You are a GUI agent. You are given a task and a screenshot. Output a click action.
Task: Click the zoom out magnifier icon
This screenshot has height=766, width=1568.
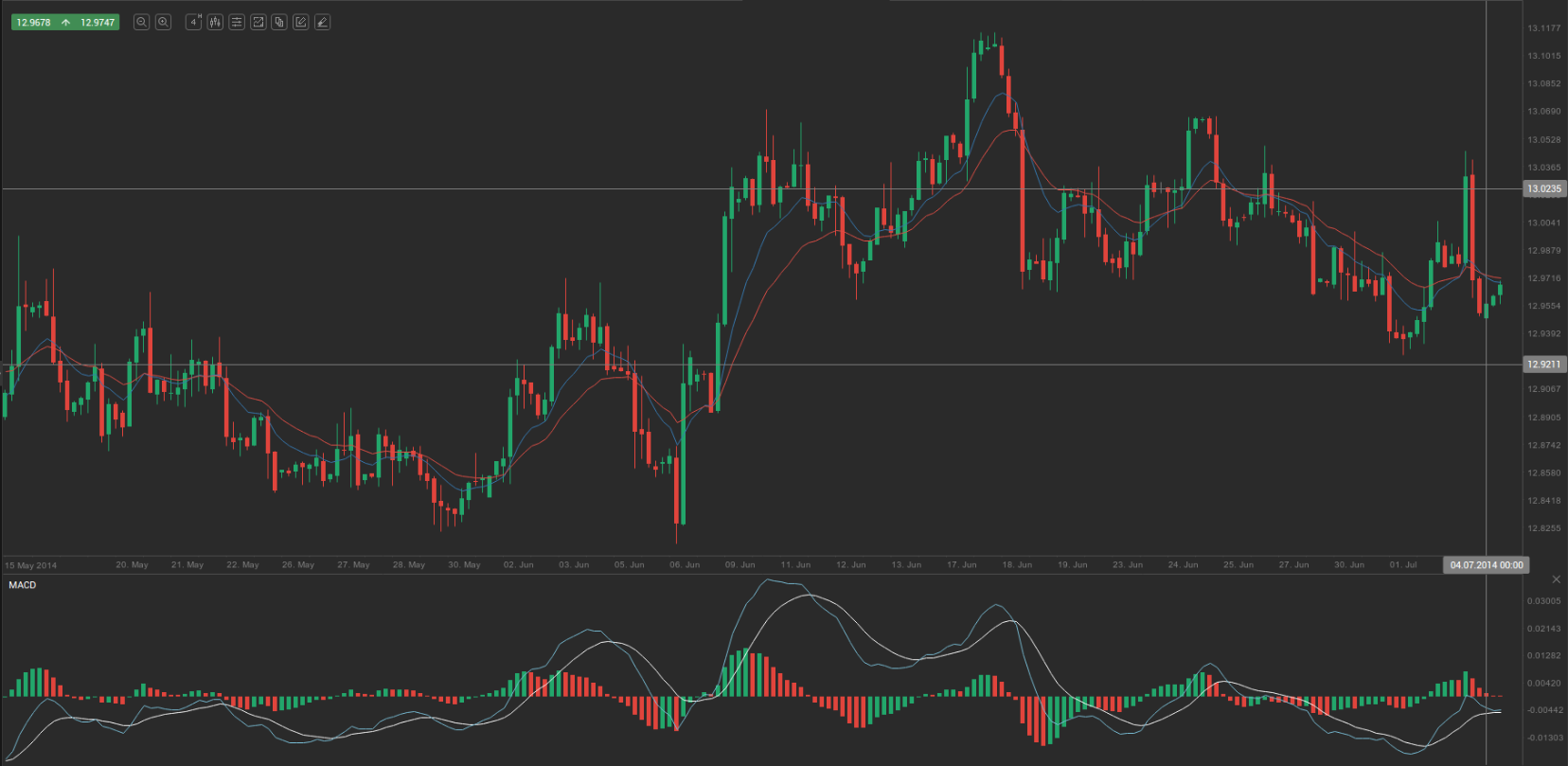click(x=141, y=22)
